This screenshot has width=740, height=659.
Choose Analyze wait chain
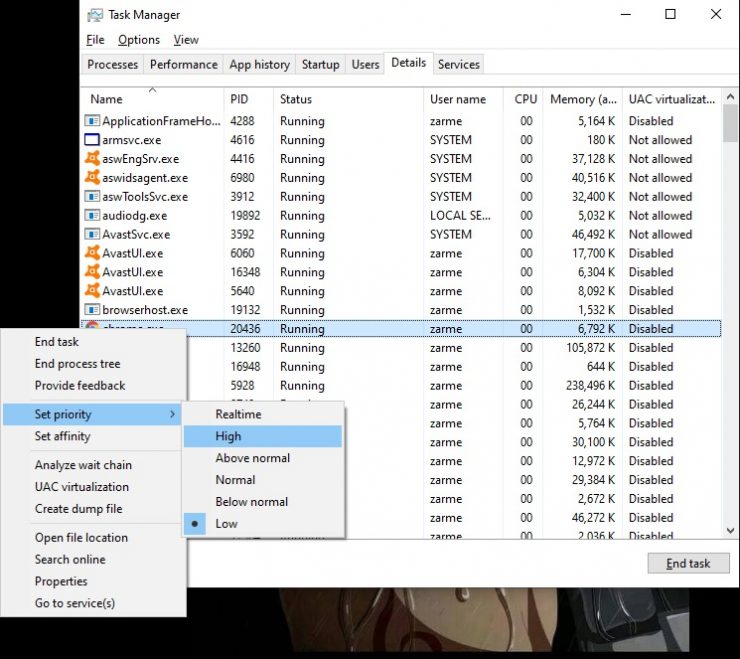pyautogui.click(x=92, y=465)
